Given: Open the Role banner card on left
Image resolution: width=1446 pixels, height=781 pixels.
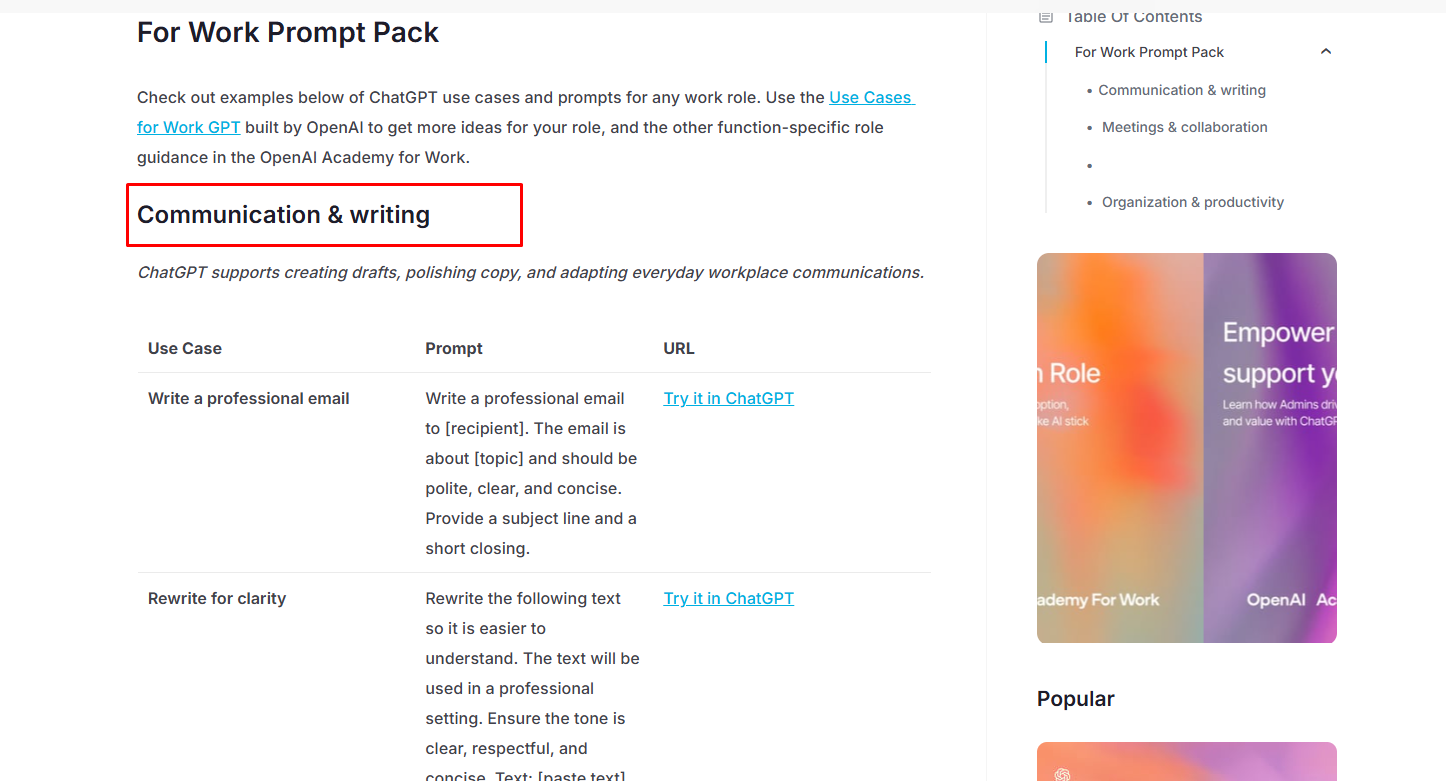Looking at the screenshot, I should (x=1119, y=447).
